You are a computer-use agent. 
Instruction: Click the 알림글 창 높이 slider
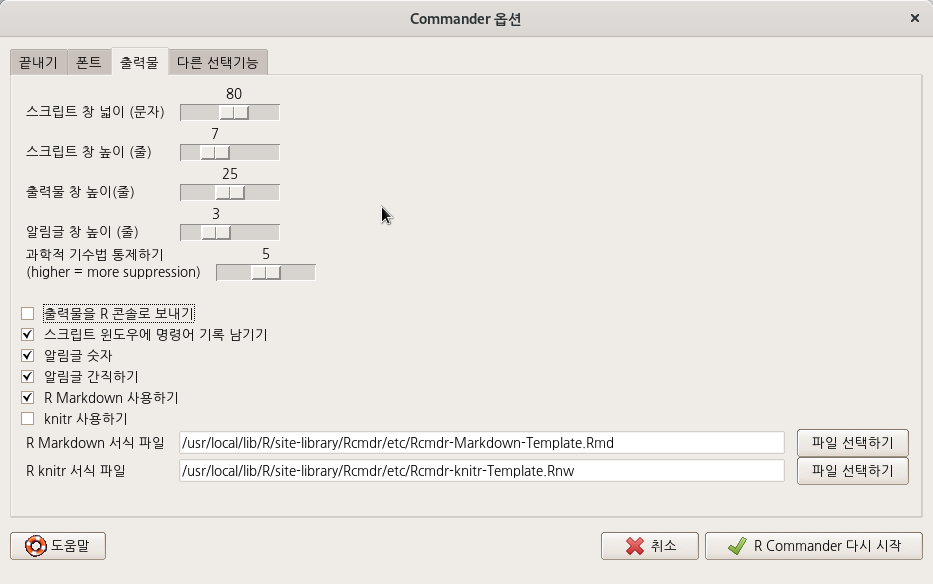[230, 232]
